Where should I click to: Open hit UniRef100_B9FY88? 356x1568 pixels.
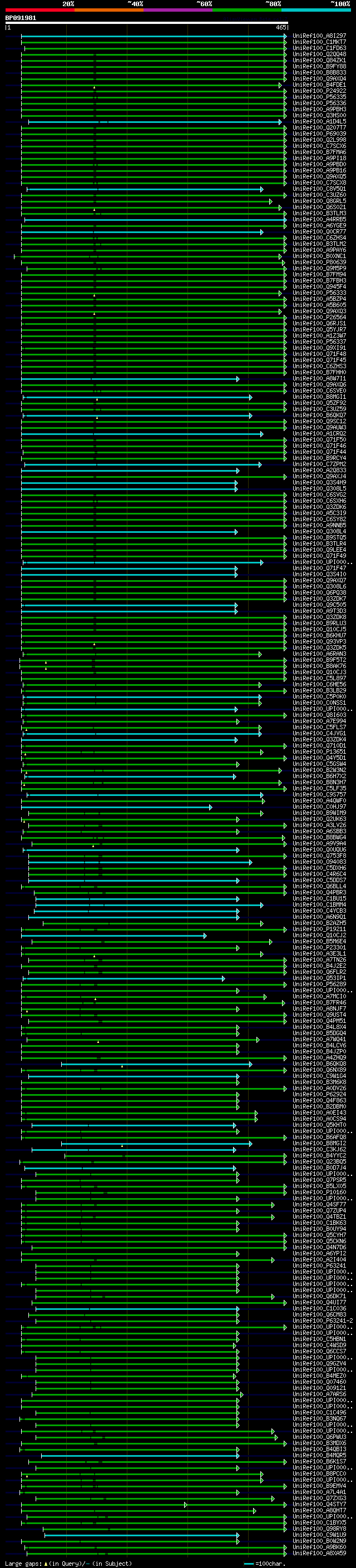(319, 67)
